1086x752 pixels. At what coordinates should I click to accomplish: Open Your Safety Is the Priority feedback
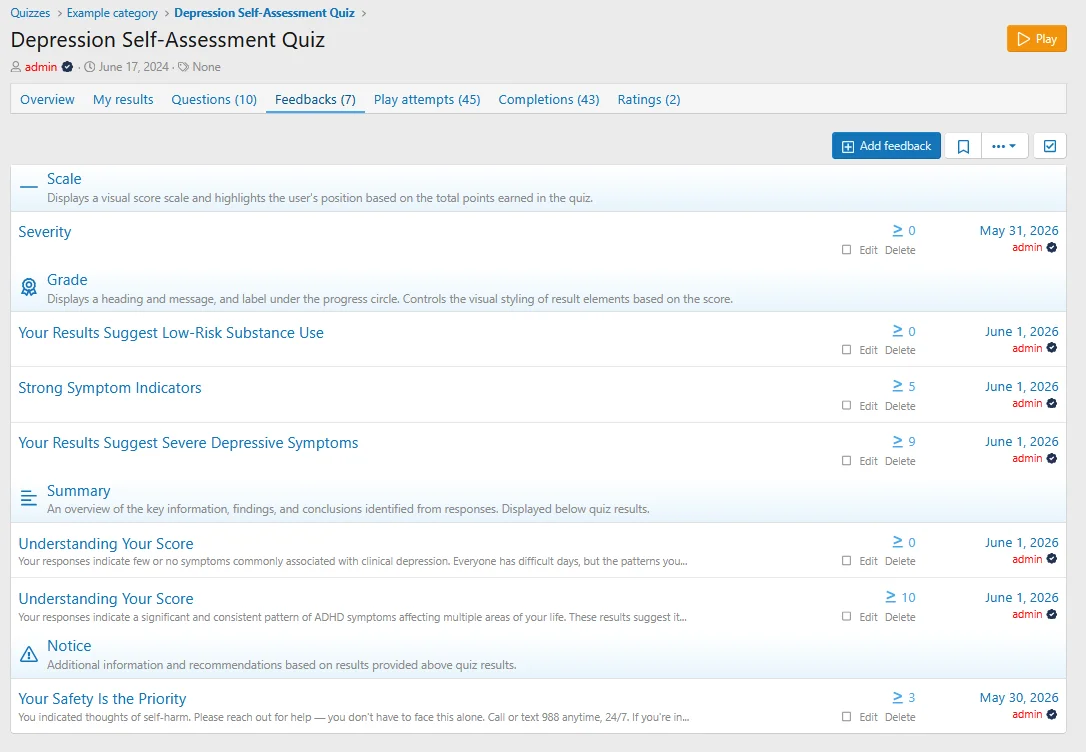pos(103,699)
